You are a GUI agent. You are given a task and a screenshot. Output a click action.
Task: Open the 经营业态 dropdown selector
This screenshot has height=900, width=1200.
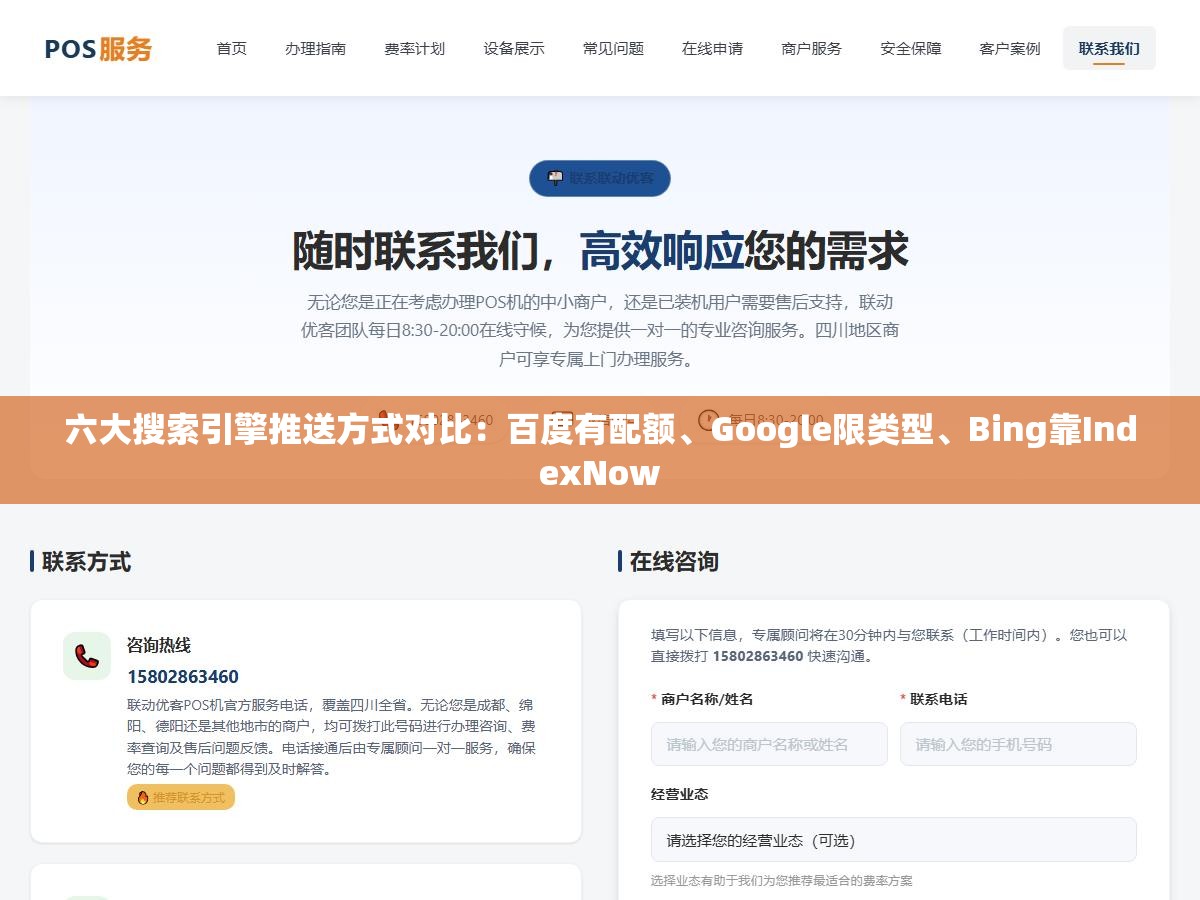coord(894,840)
